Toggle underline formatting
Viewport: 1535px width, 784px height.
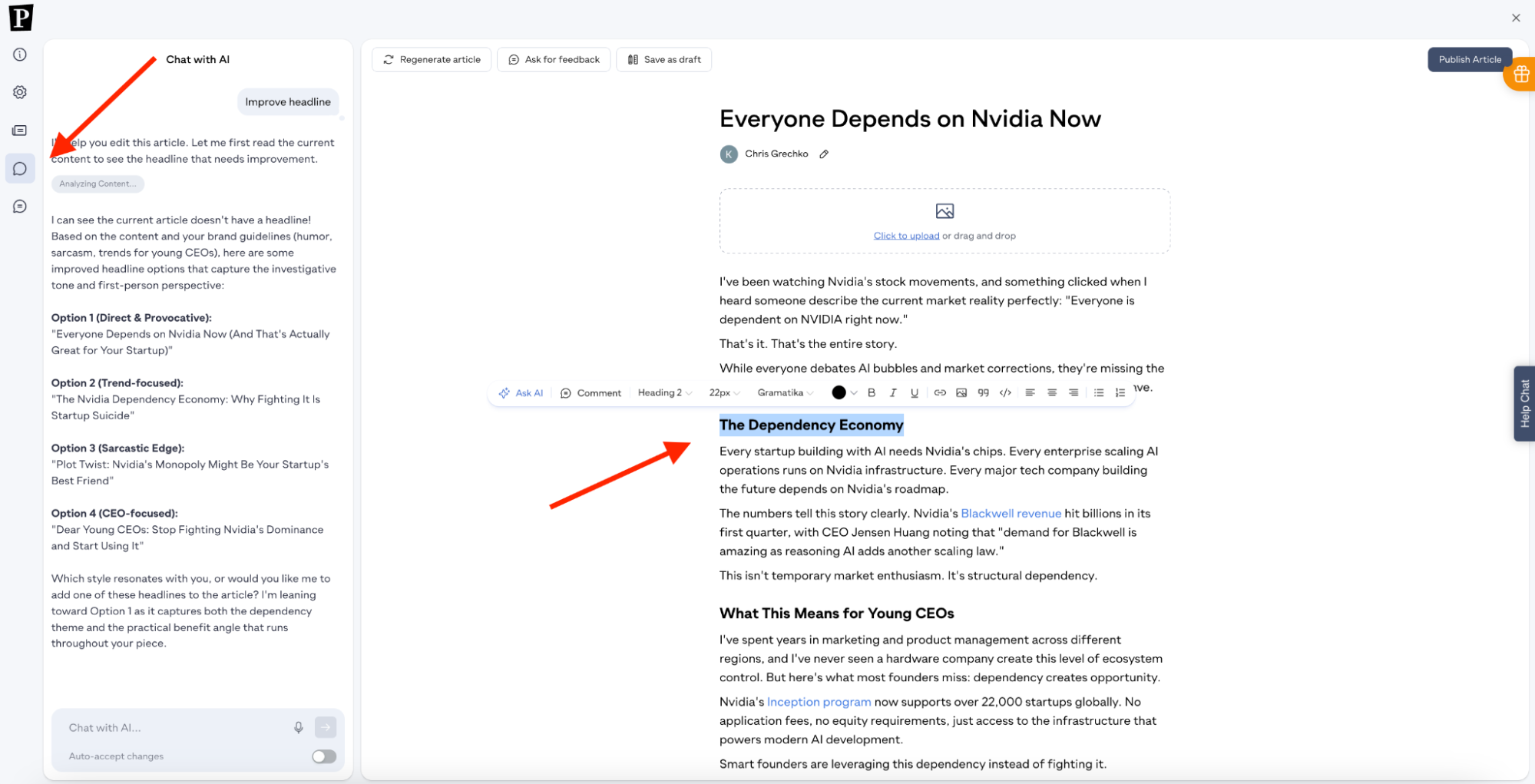pyautogui.click(x=915, y=392)
